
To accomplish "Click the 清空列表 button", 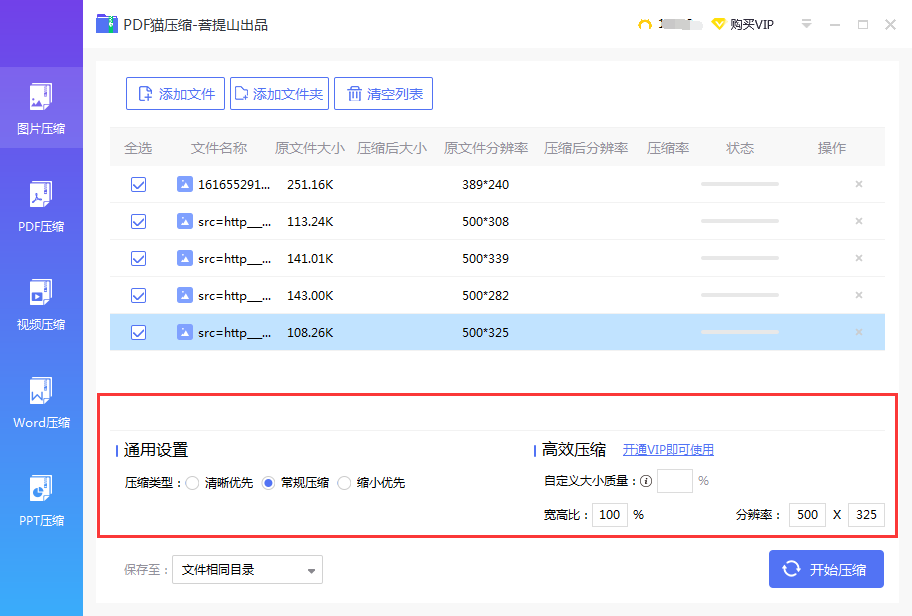I will (383, 94).
